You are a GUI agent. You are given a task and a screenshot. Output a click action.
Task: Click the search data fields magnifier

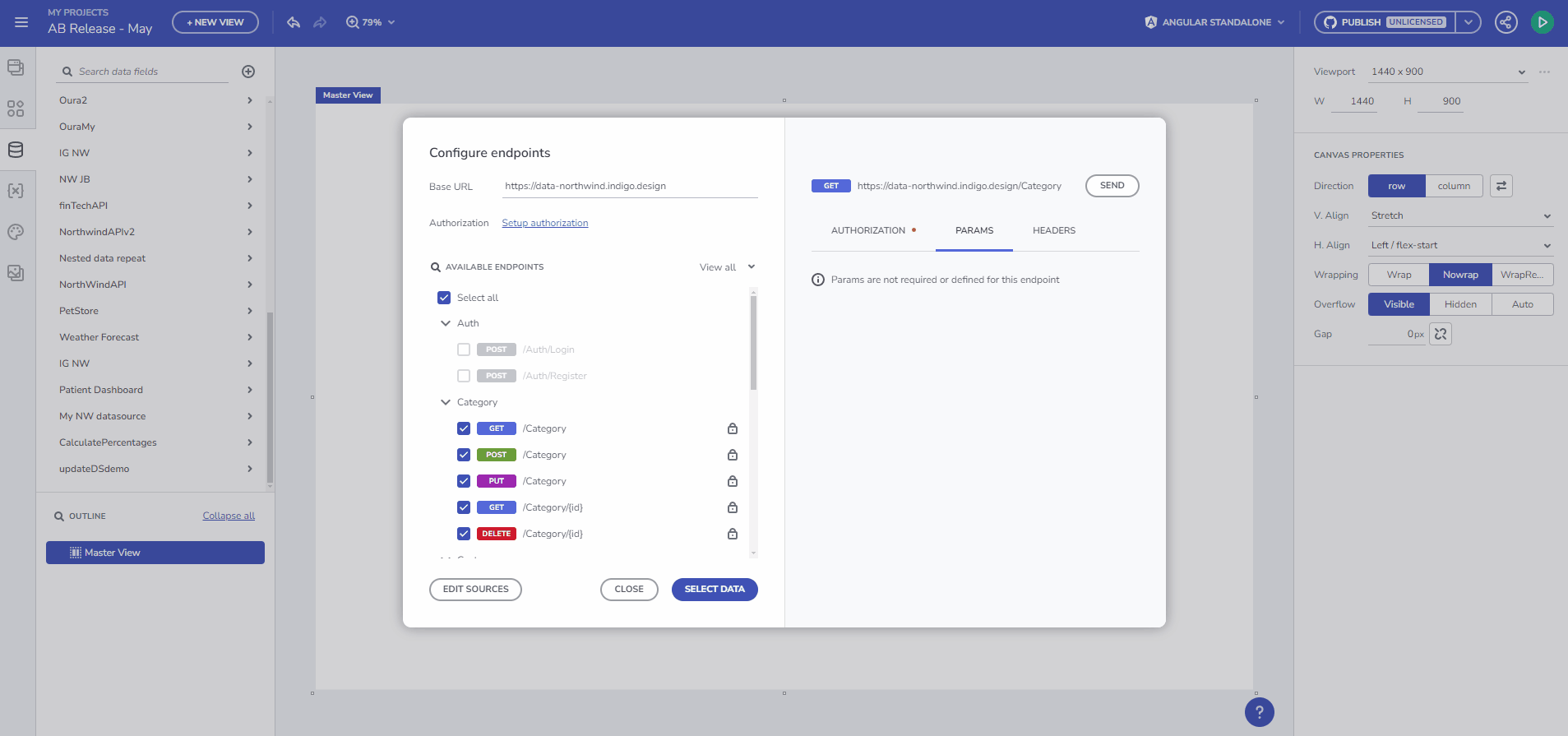pyautogui.click(x=67, y=72)
